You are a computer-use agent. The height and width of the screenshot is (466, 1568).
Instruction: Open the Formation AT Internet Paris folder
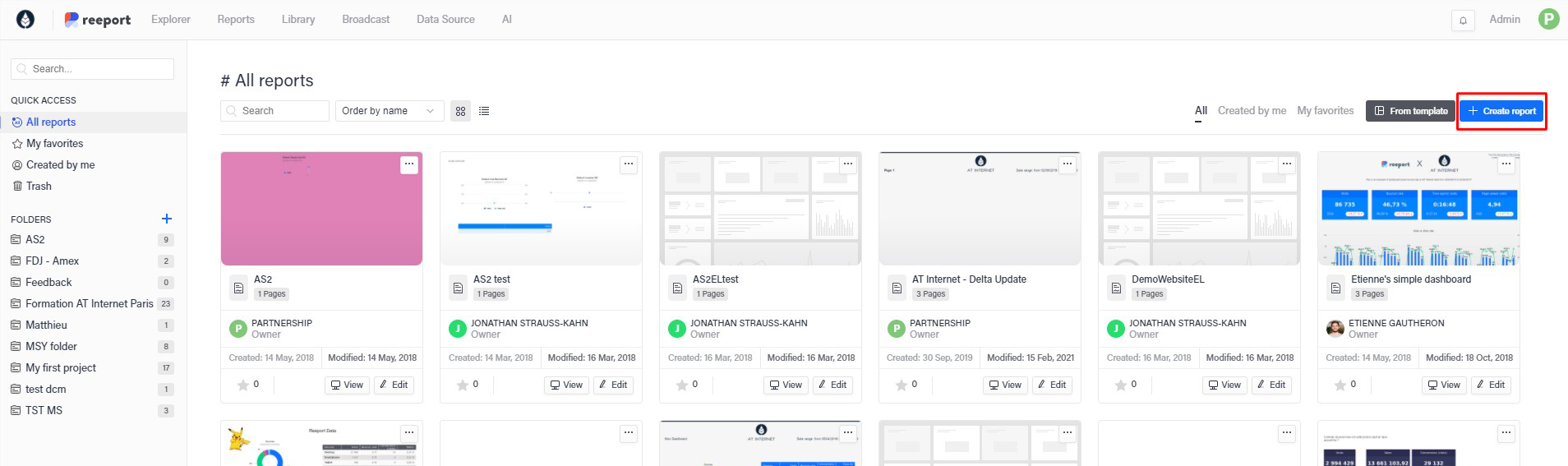89,304
